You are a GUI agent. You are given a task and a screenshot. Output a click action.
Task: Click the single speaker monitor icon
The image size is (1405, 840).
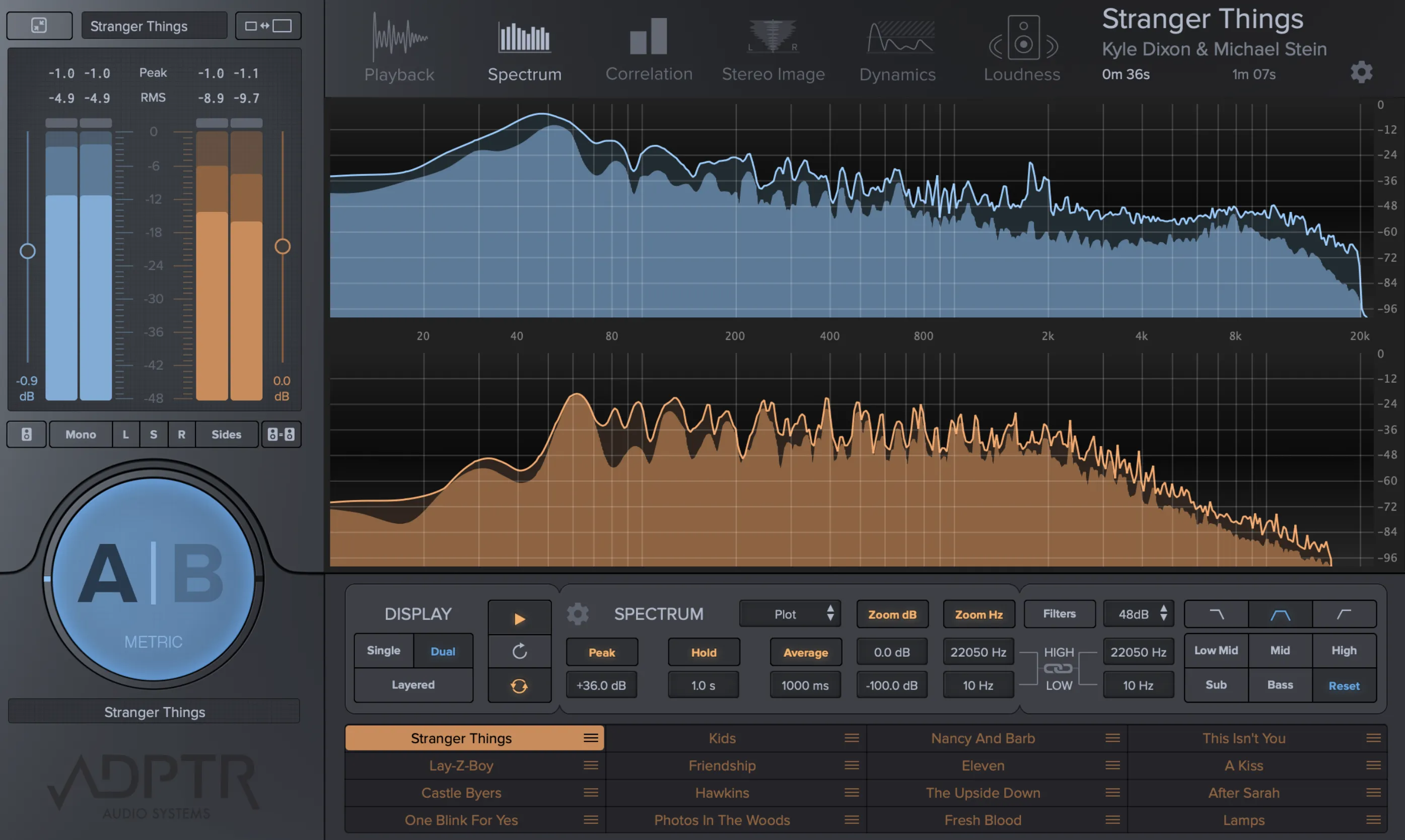click(27, 434)
